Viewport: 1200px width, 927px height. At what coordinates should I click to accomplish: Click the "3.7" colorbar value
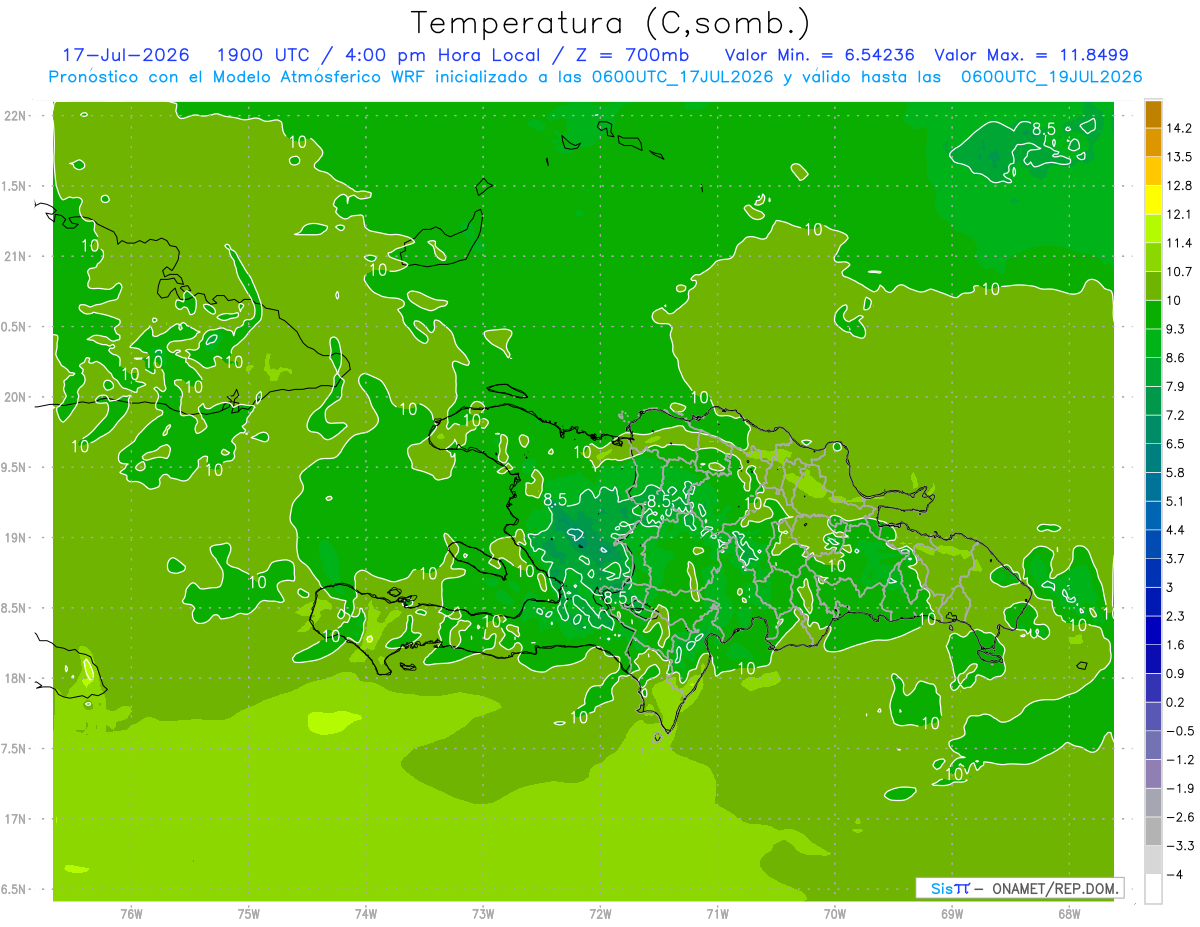[x=1174, y=559]
